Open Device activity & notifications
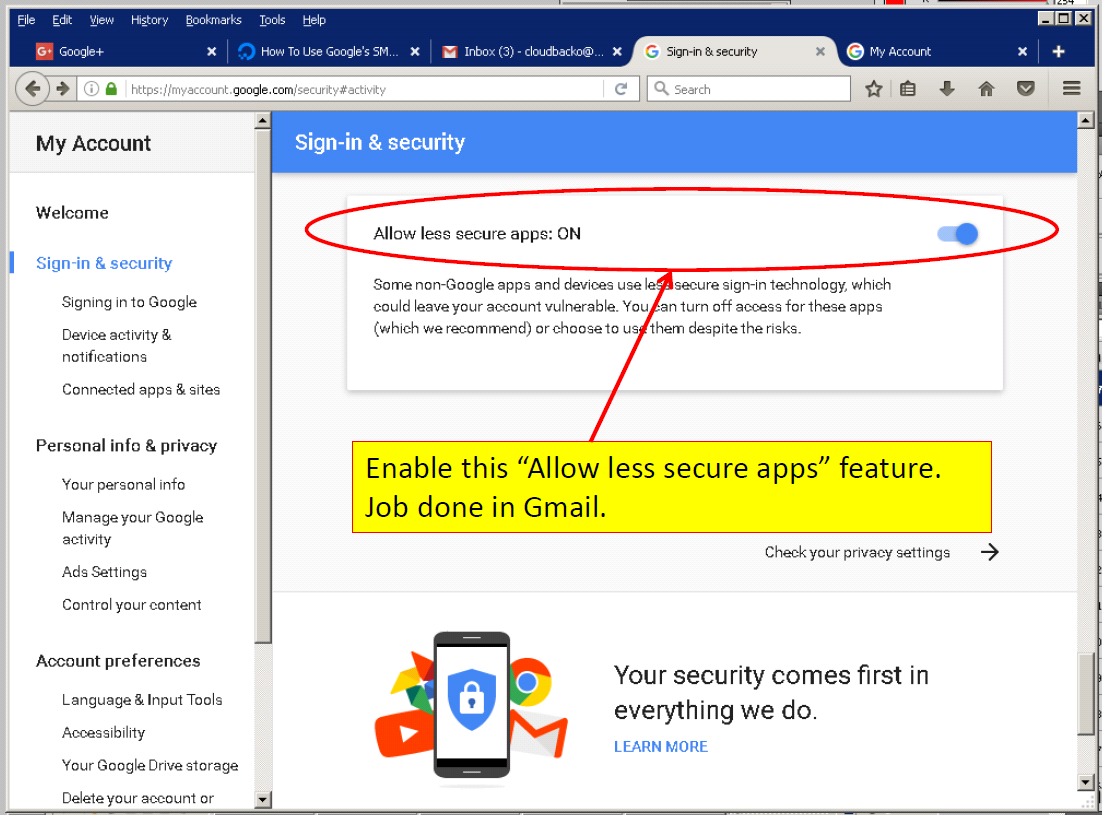 coord(117,346)
